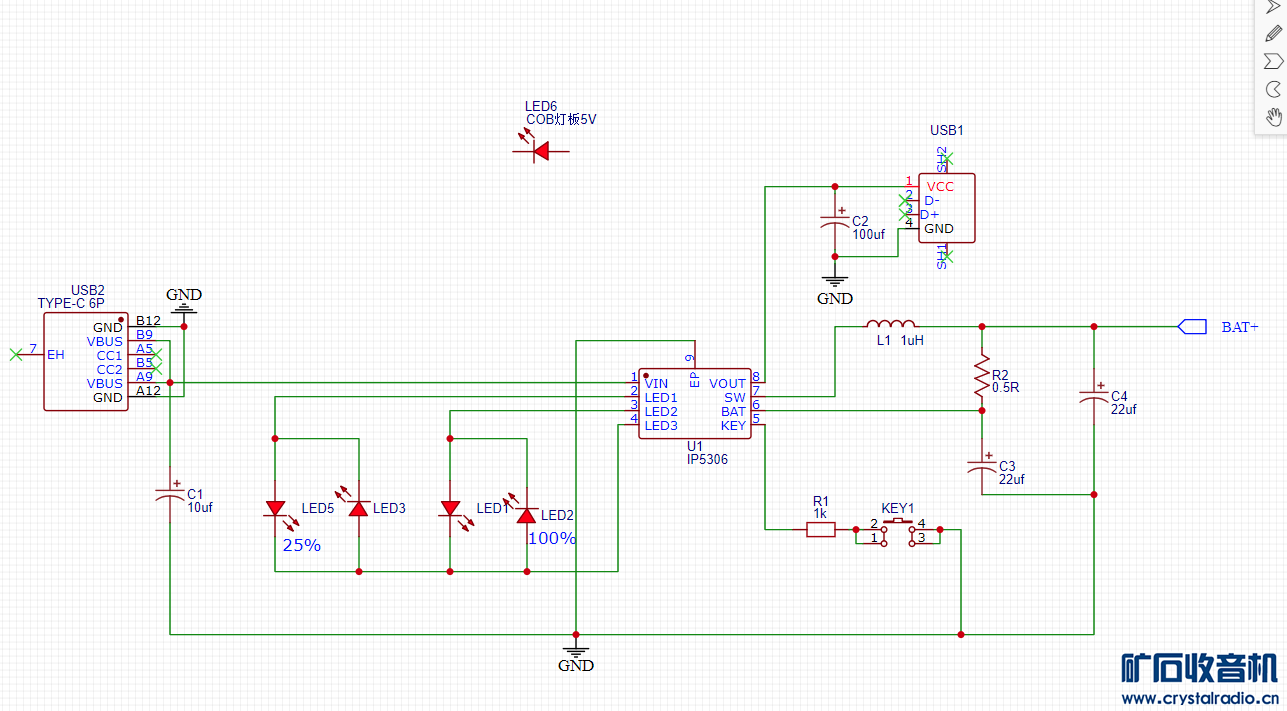
Task: Click the '1k' value of R1
Action: pyautogui.click(x=820, y=513)
